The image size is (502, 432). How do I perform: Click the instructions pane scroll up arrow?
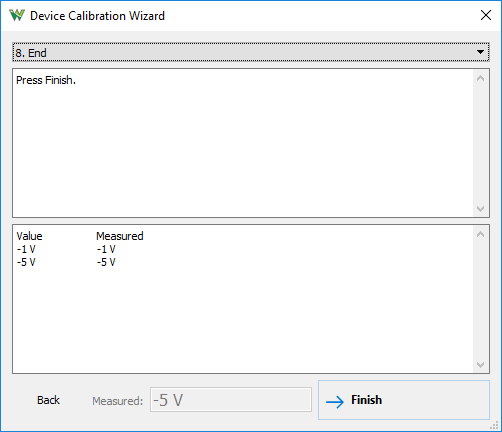(480, 79)
